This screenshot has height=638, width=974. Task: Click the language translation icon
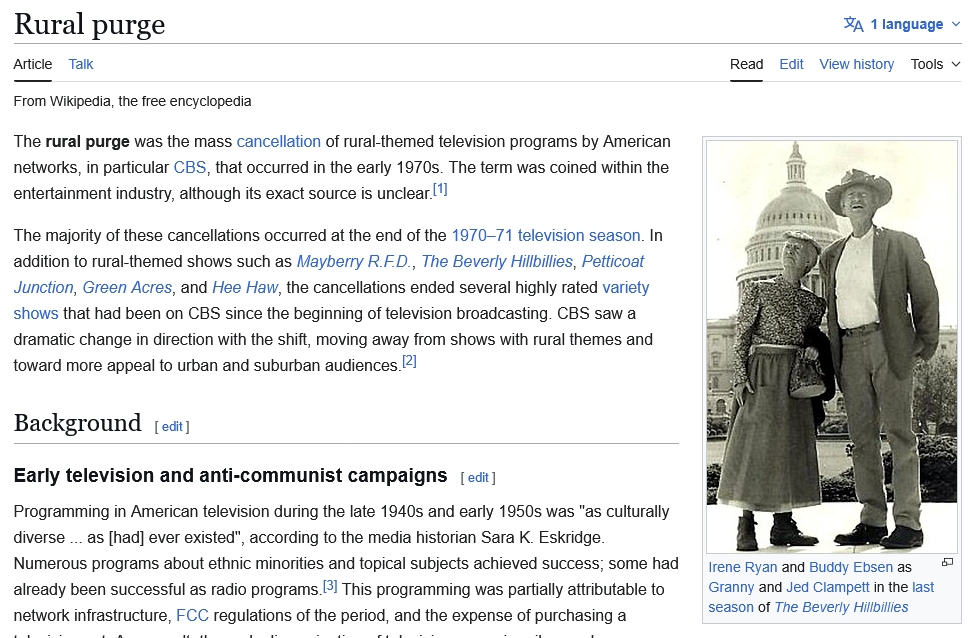click(x=853, y=24)
